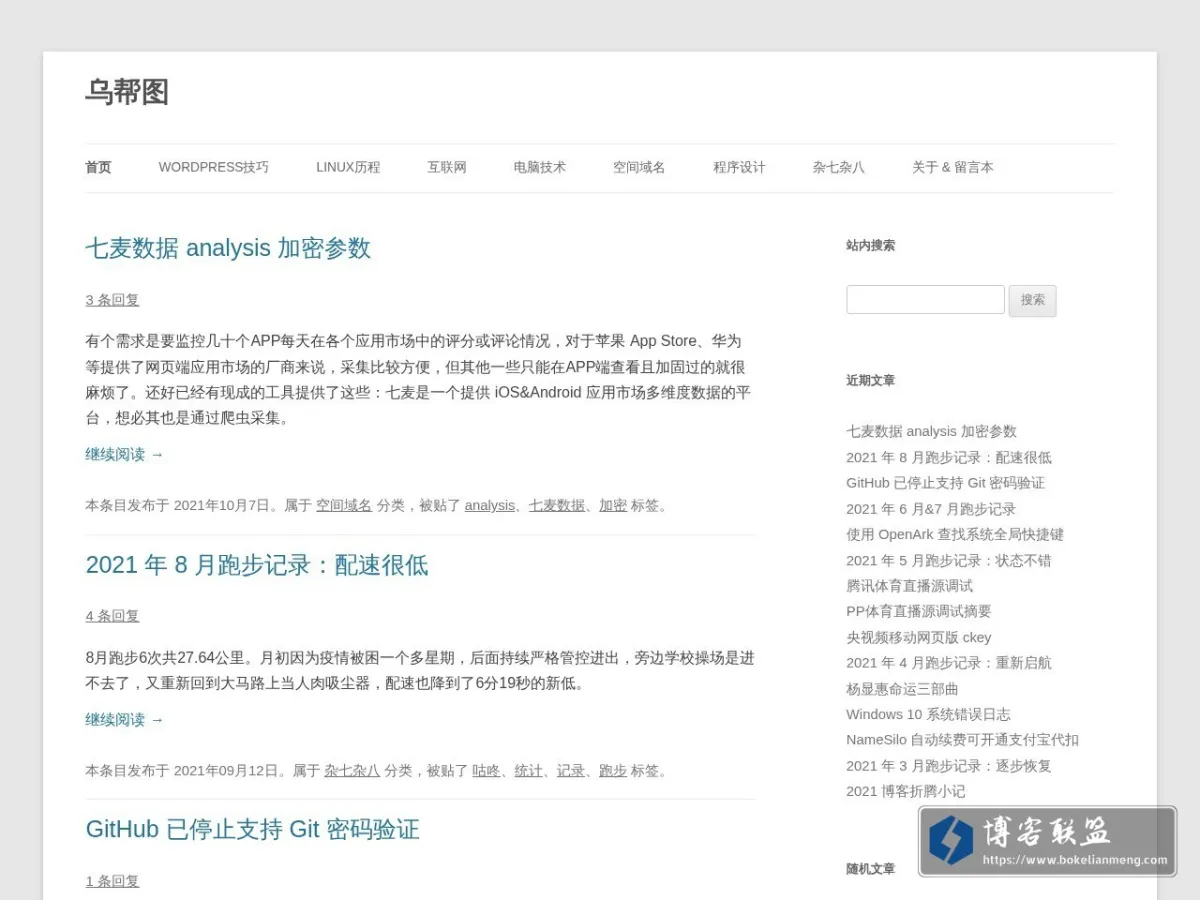This screenshot has height=900, width=1200.
Task: Open the 空间域名 navigation menu item
Action: (x=639, y=167)
